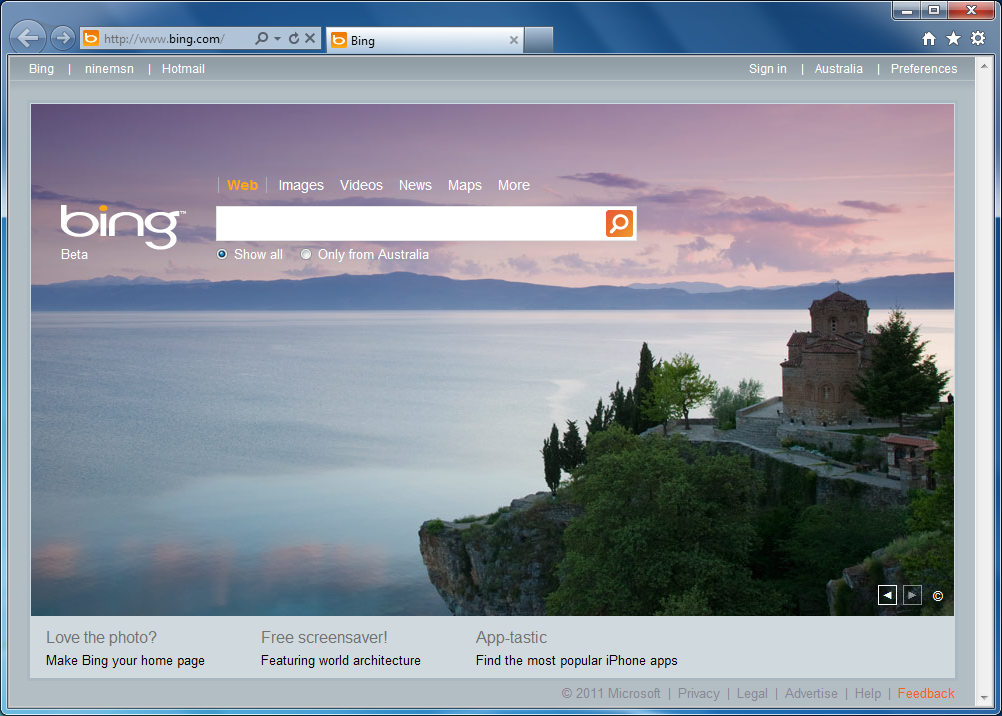Screen dimensions: 1002x716
Task: Open the Maps search category
Action: pyautogui.click(x=465, y=185)
